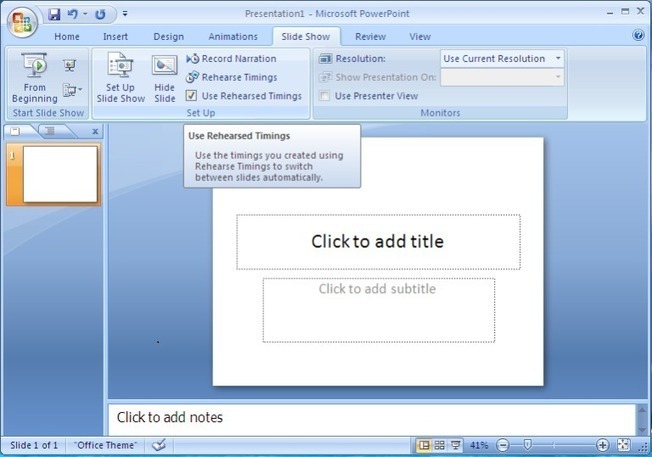Open Set Up Slide Show dialog
Viewport: 652px width, 457px height.
click(x=121, y=78)
